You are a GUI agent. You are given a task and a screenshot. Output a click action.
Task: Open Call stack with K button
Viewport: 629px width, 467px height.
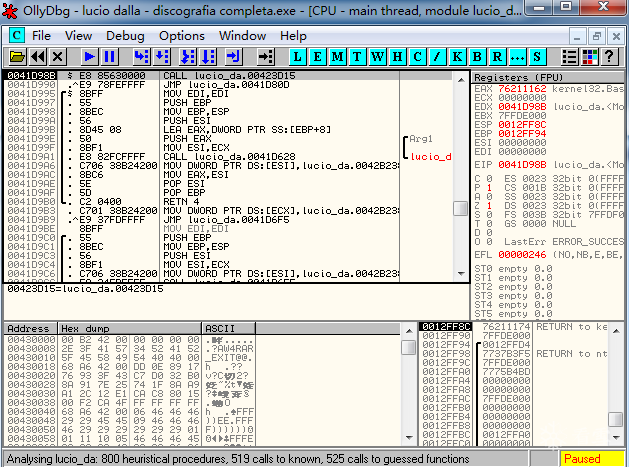[457, 57]
